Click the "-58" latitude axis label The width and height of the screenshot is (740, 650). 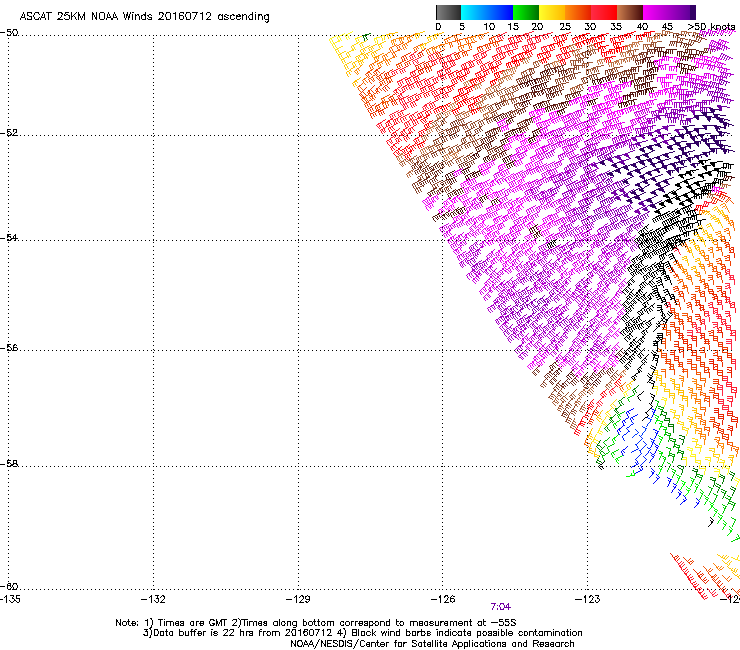click(9, 464)
